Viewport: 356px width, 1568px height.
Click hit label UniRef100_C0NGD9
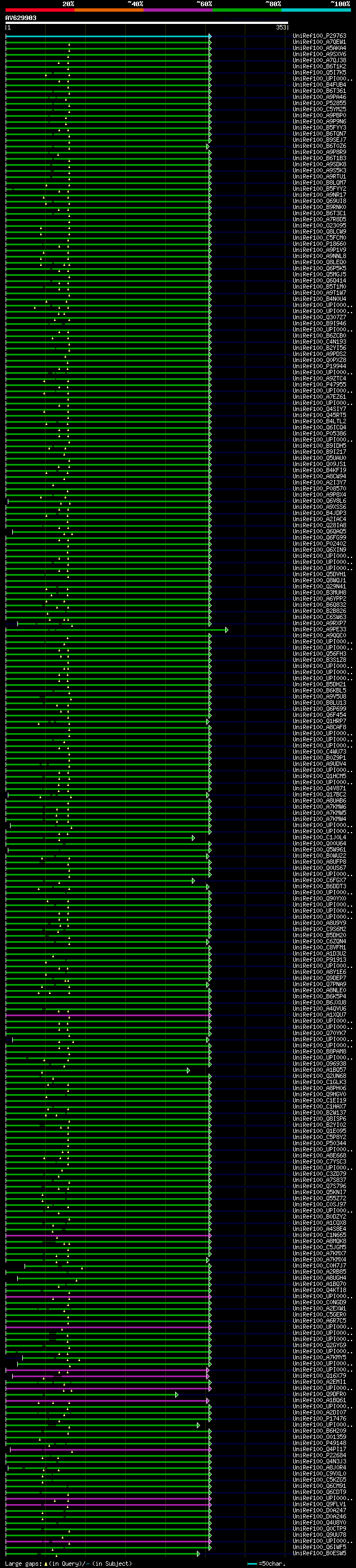click(x=319, y=1303)
